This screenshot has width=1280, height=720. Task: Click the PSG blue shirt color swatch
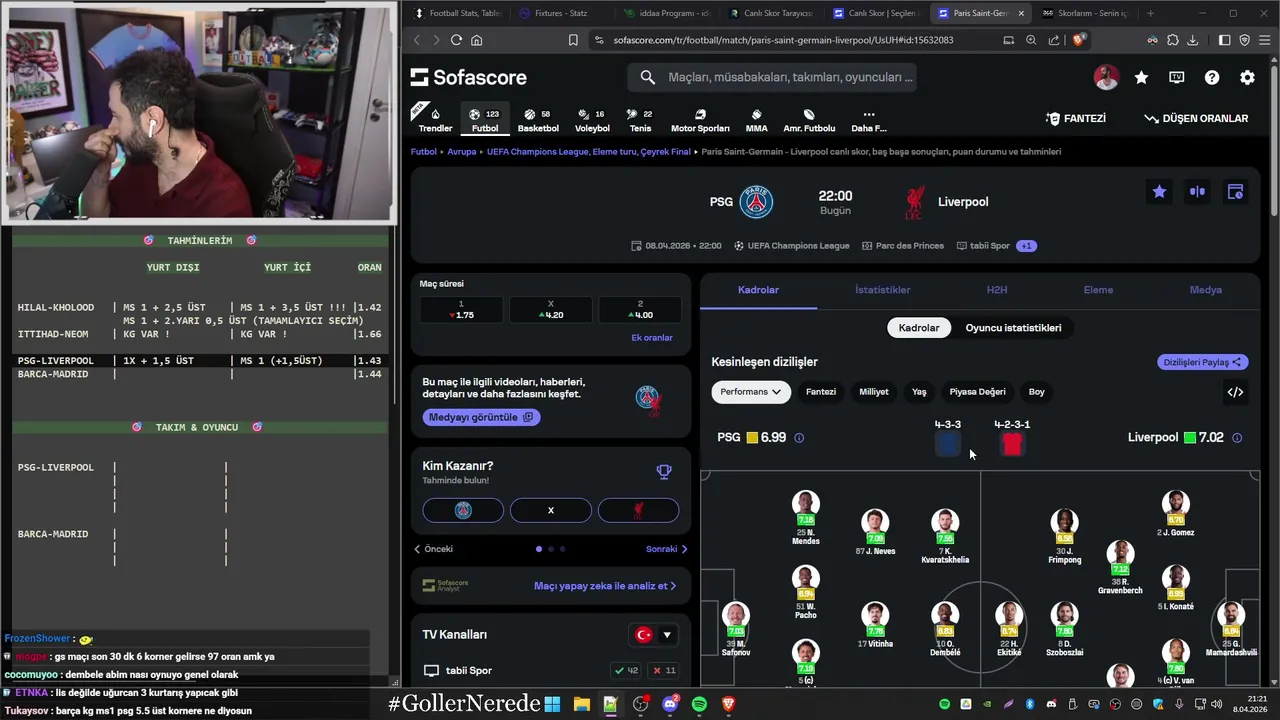coord(948,445)
